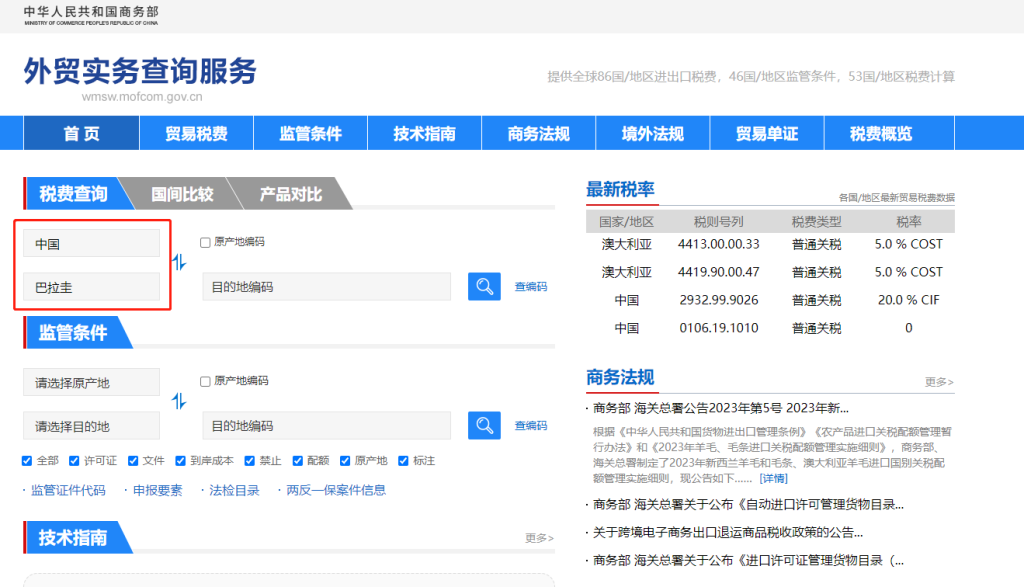Open 商务法规 navigation item
Image resolution: width=1024 pixels, height=587 pixels.
(x=539, y=133)
